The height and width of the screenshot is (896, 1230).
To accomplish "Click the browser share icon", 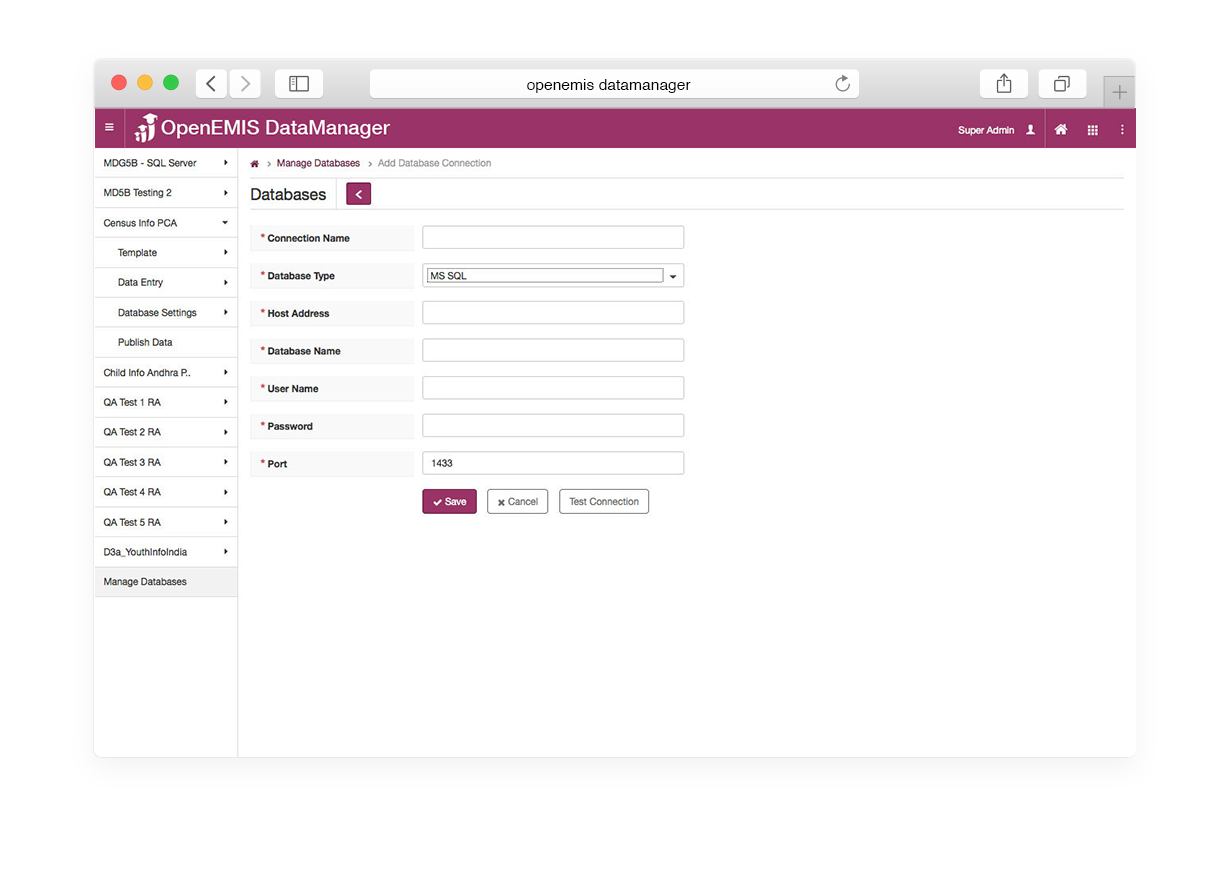I will click(1004, 84).
